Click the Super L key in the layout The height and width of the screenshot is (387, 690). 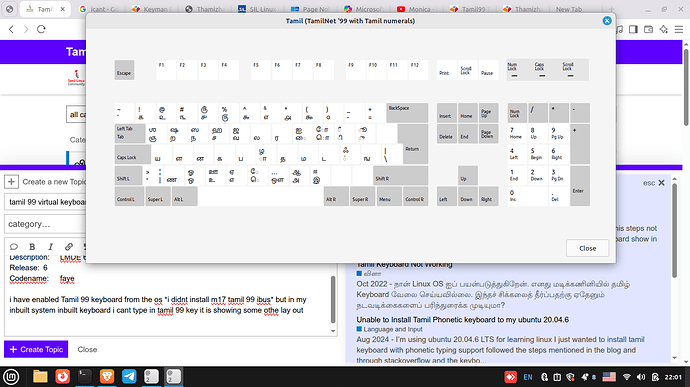tap(158, 196)
